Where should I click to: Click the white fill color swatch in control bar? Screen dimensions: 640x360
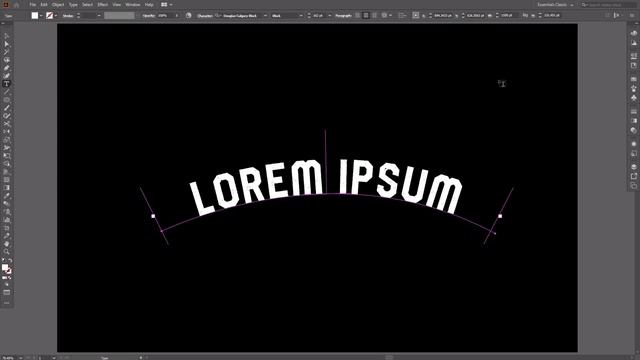[x=35, y=16]
